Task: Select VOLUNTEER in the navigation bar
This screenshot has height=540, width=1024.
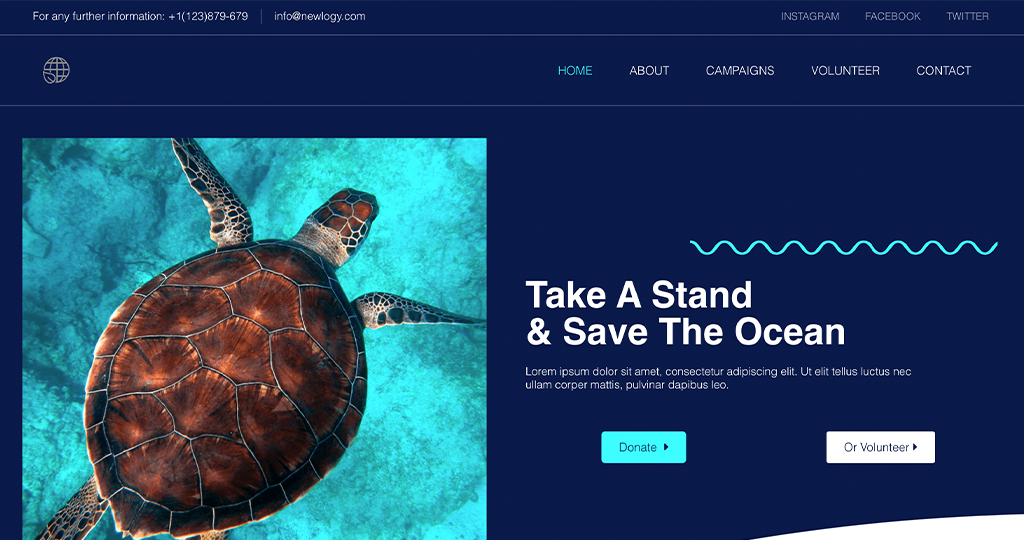Action: 845,71
